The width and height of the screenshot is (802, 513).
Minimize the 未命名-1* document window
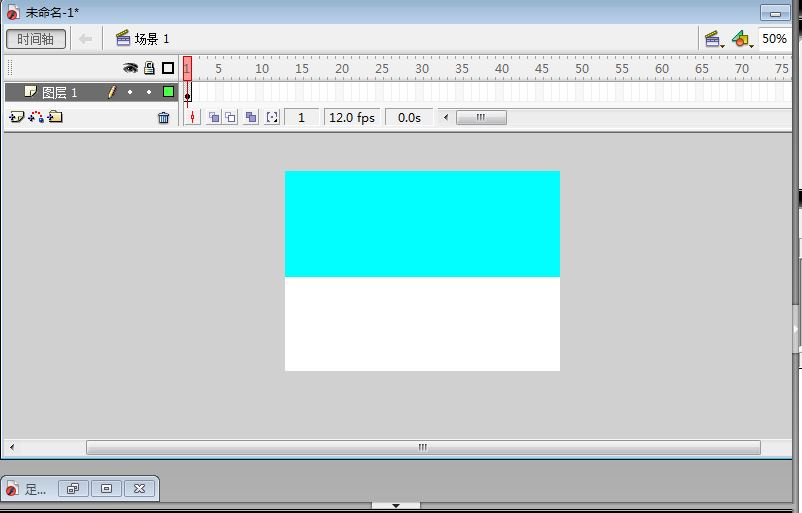click(x=775, y=13)
